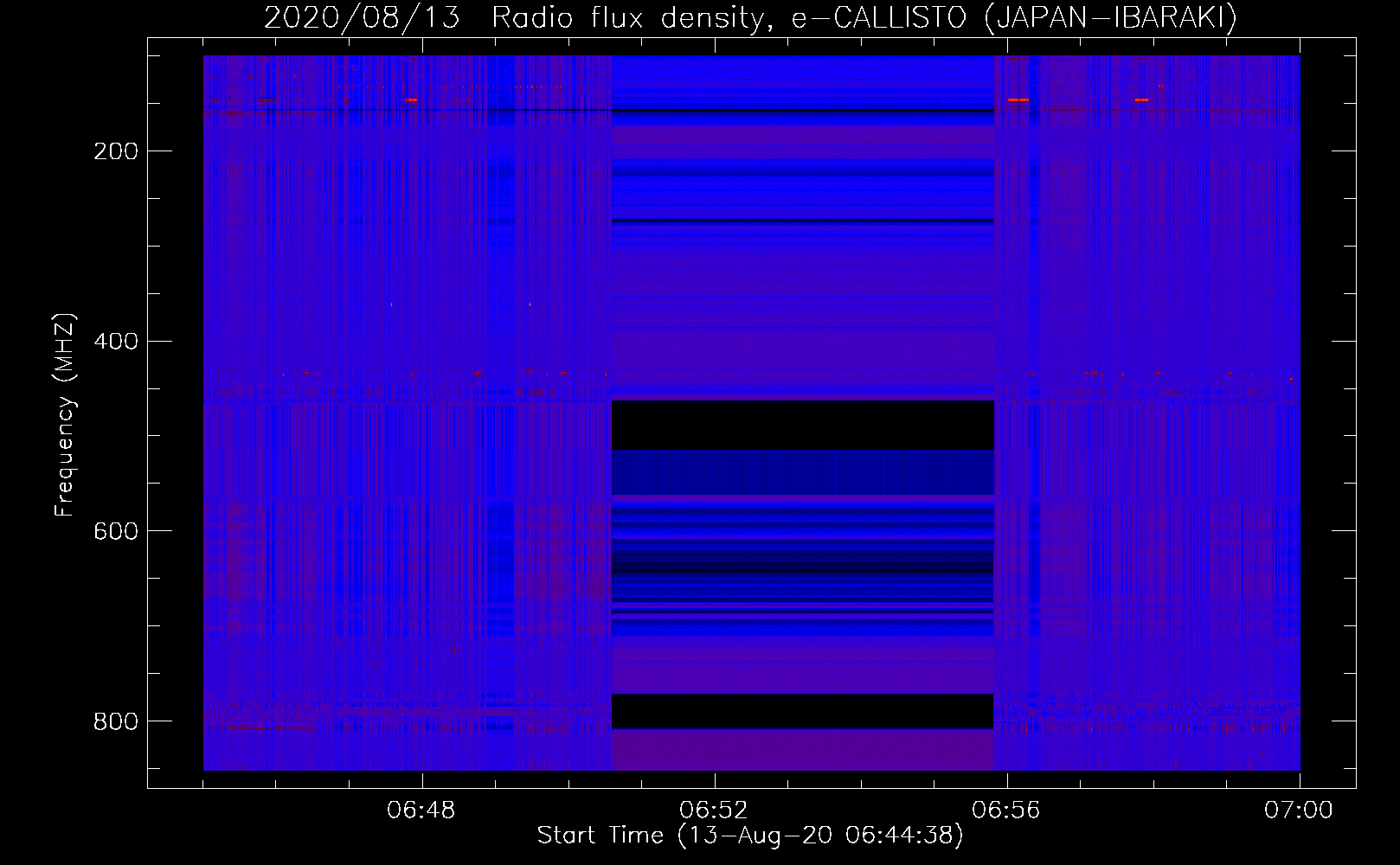Click the bright red burst just after 06:56

[x=1018, y=100]
